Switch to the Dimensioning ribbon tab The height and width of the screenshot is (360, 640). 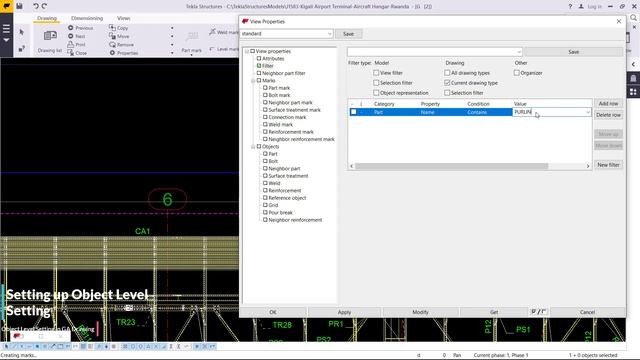pyautogui.click(x=87, y=18)
